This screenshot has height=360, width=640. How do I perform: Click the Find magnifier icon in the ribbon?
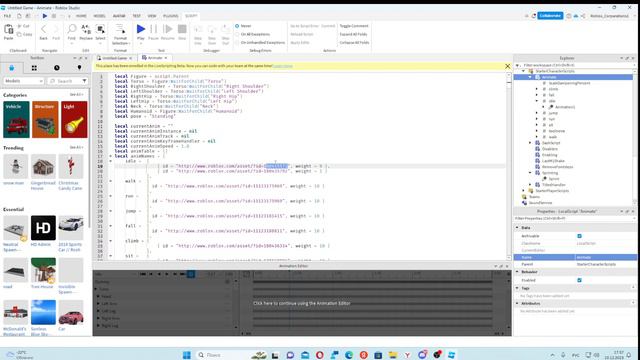point(72,29)
